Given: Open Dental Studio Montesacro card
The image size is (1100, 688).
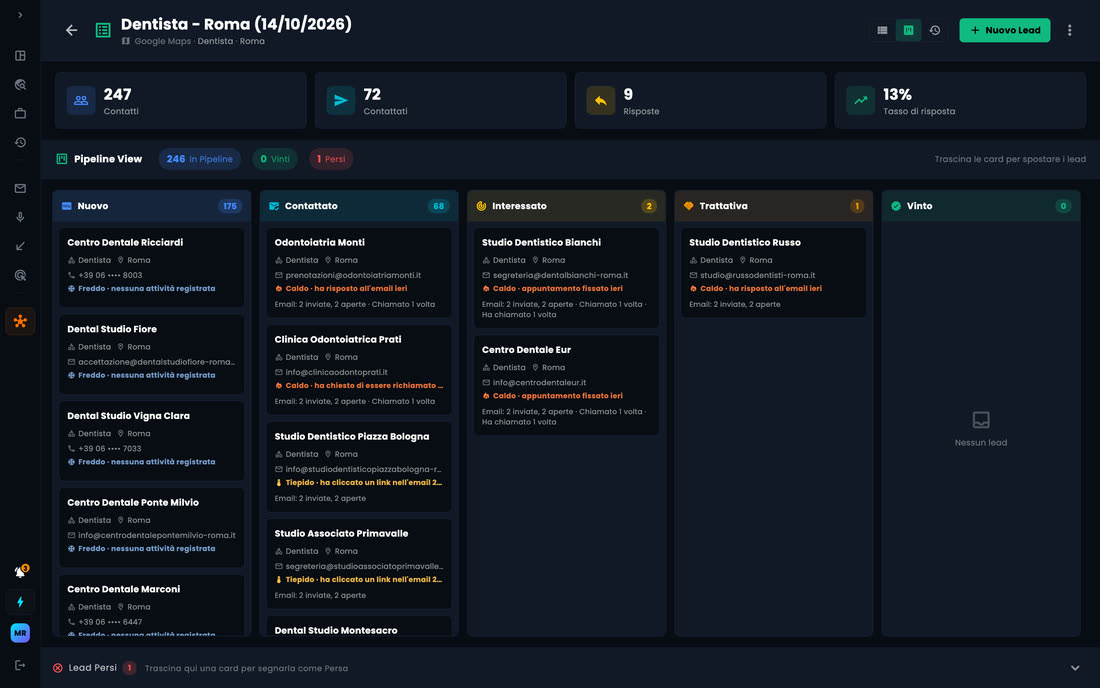Looking at the screenshot, I should click(x=358, y=626).
